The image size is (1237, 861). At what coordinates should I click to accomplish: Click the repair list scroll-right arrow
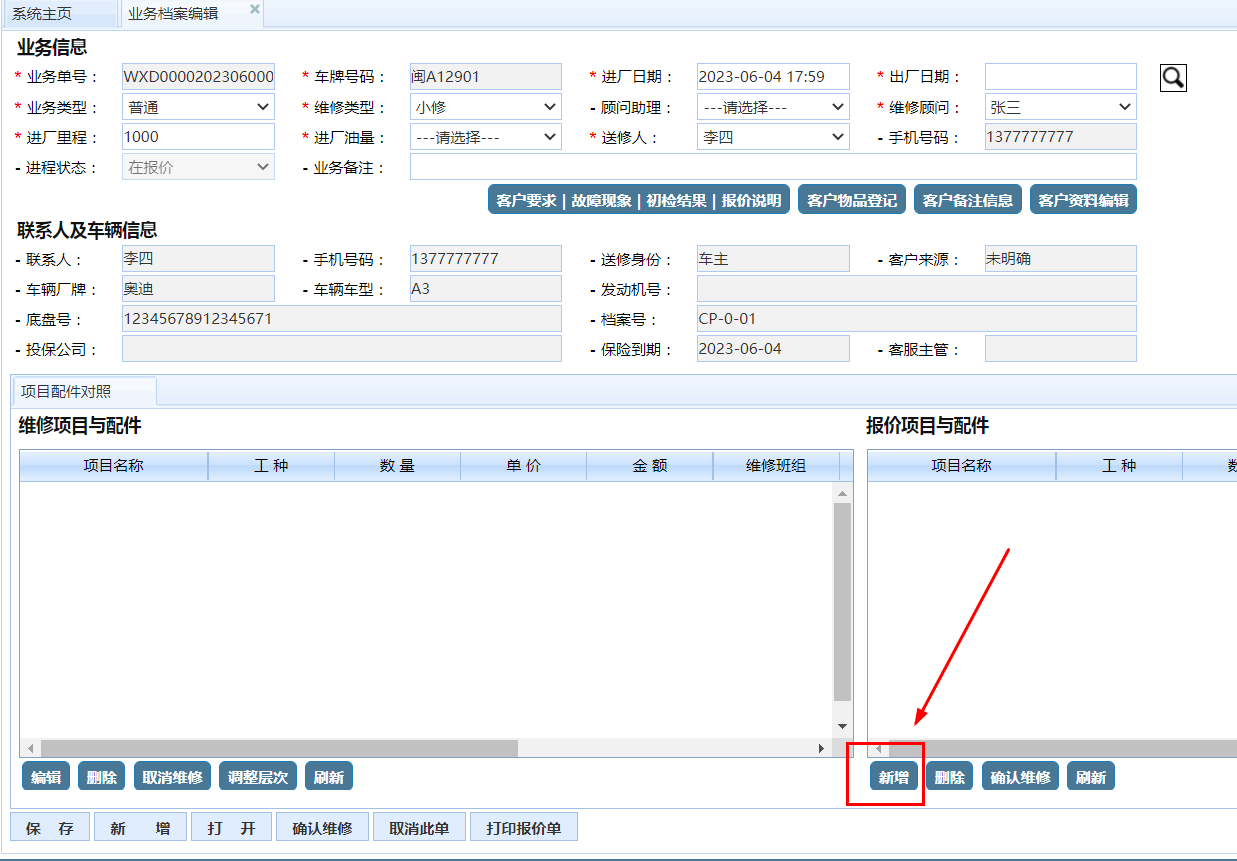pyautogui.click(x=822, y=748)
